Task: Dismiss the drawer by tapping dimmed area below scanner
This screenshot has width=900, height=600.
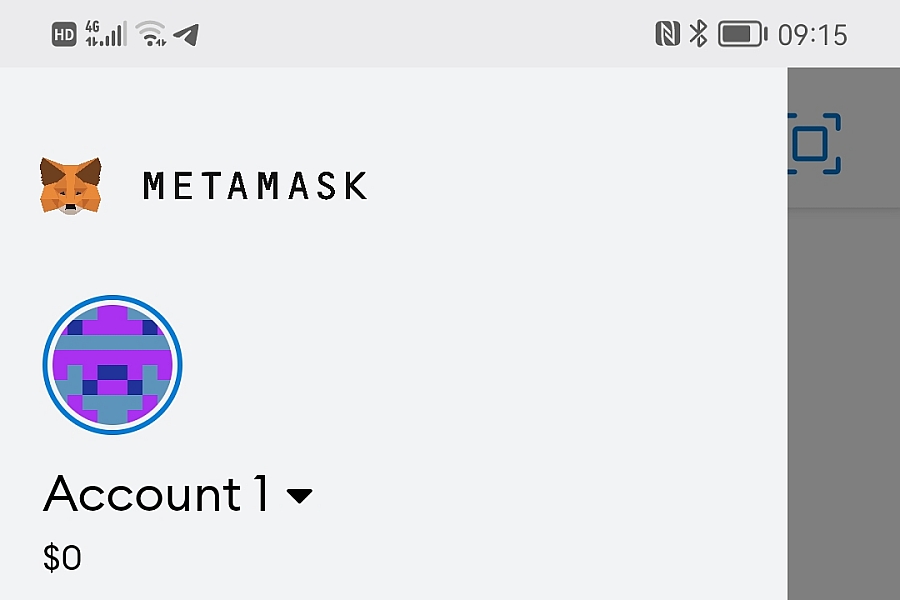Action: pyautogui.click(x=844, y=402)
